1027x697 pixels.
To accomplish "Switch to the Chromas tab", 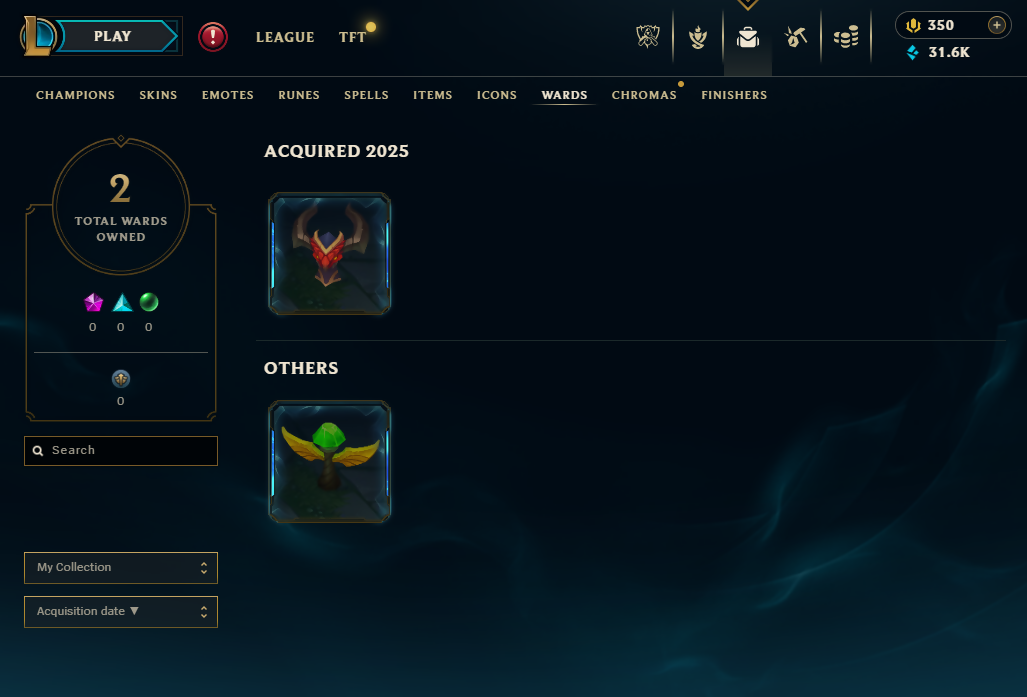I will tap(644, 95).
